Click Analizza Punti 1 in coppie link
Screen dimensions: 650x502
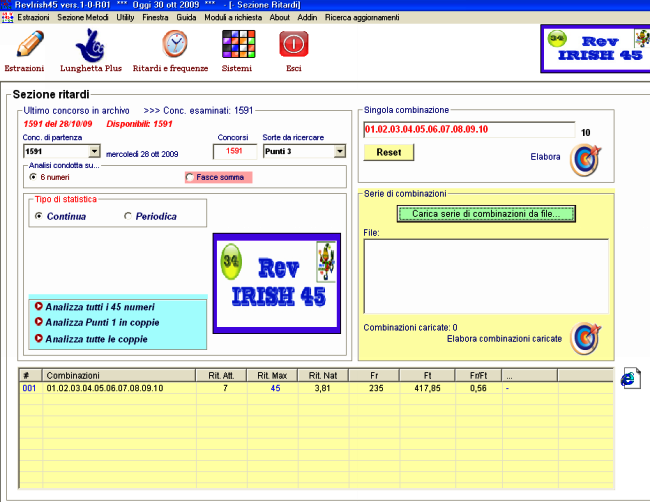click(102, 322)
